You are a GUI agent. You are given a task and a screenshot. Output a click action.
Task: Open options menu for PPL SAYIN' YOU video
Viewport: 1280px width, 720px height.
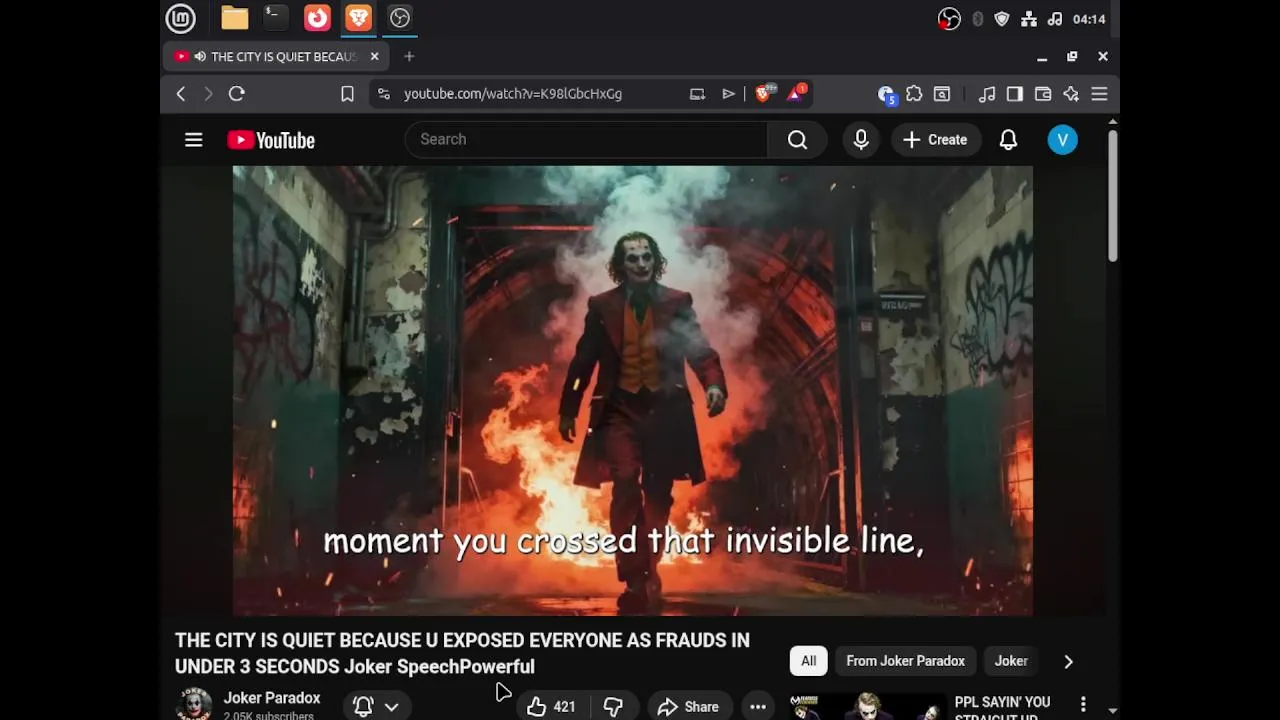point(1082,705)
